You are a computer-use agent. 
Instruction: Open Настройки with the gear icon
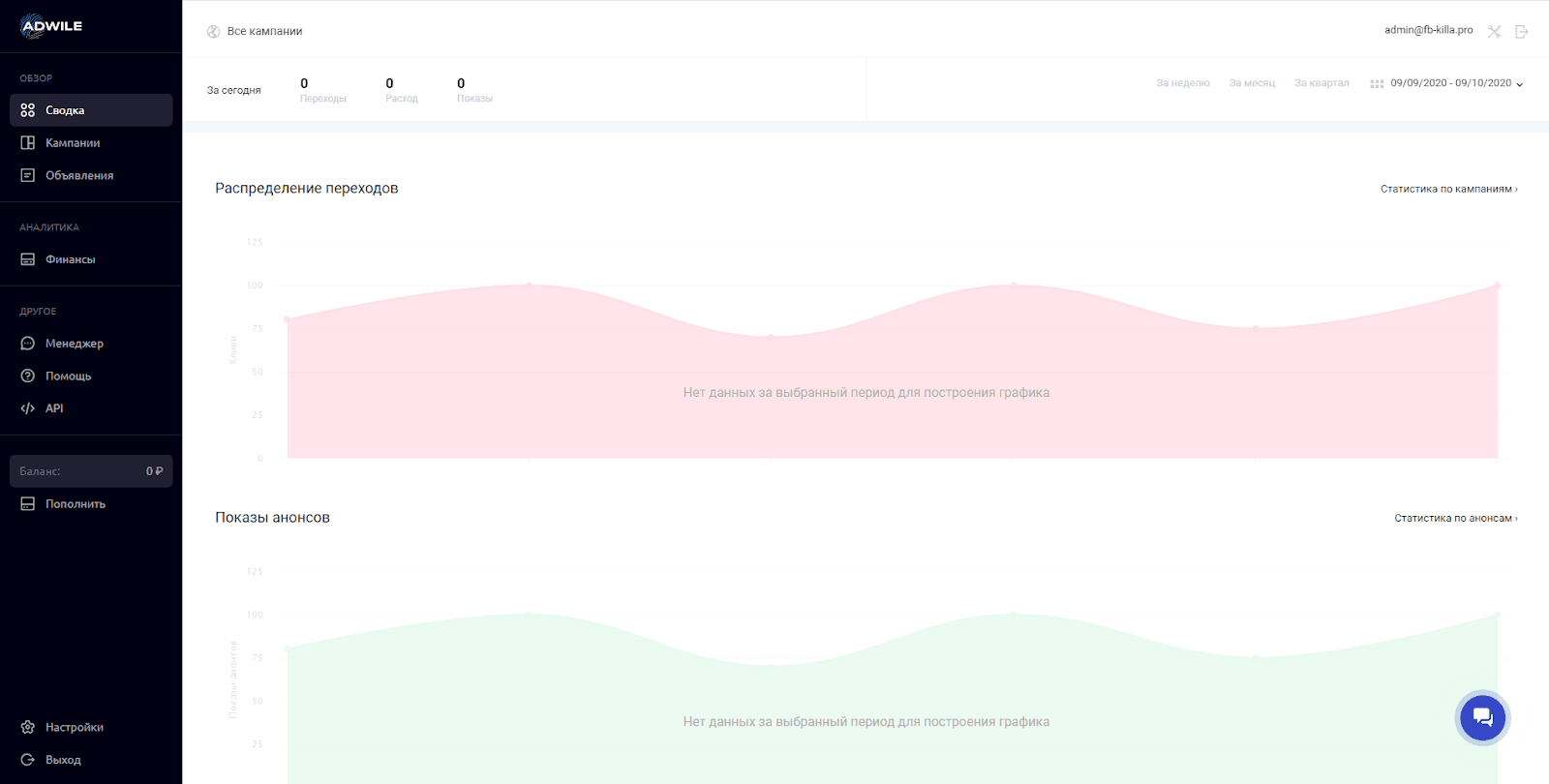28,727
